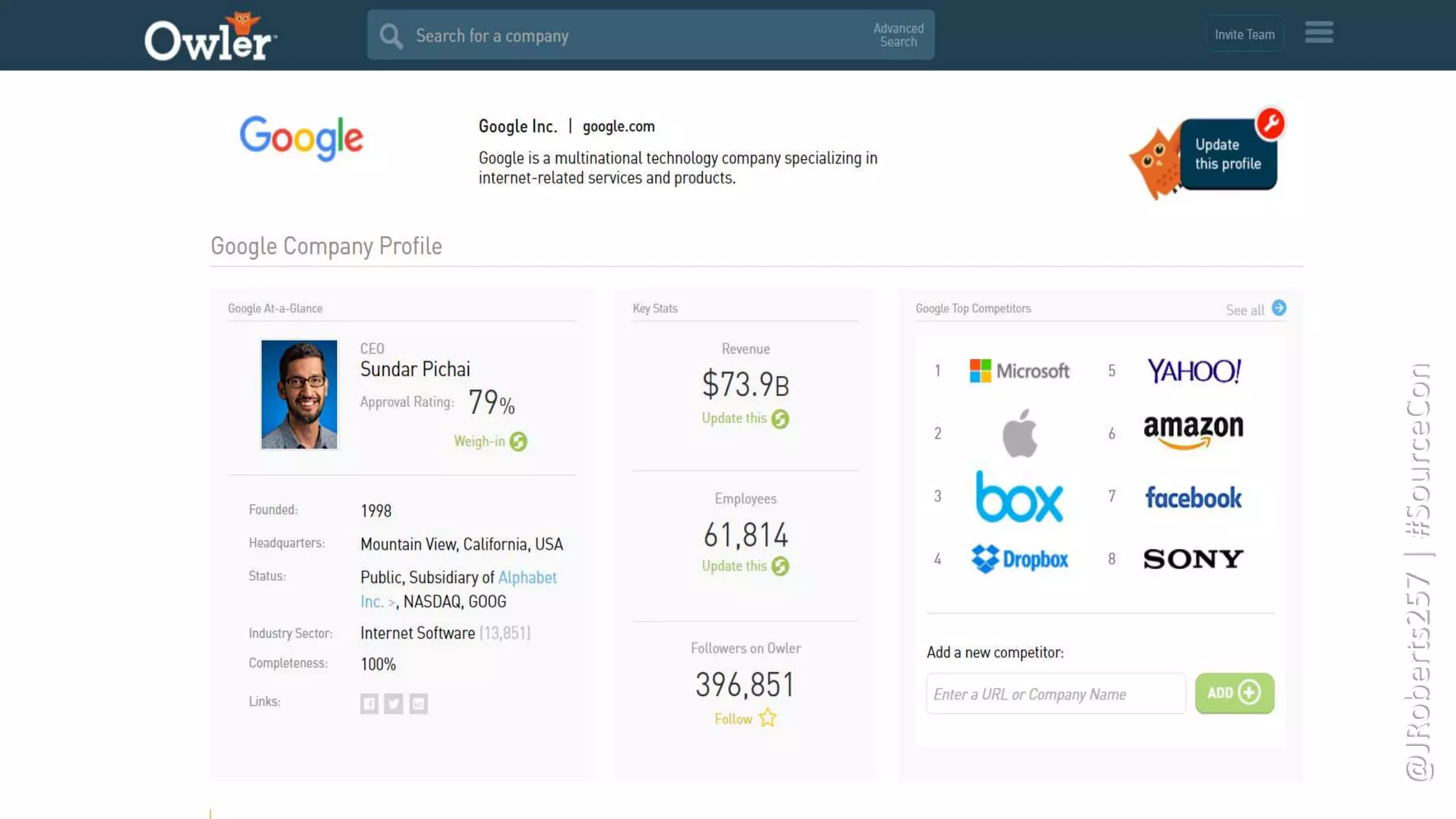1456x819 pixels.
Task: Click the LinkedIn link icon
Action: 419,703
